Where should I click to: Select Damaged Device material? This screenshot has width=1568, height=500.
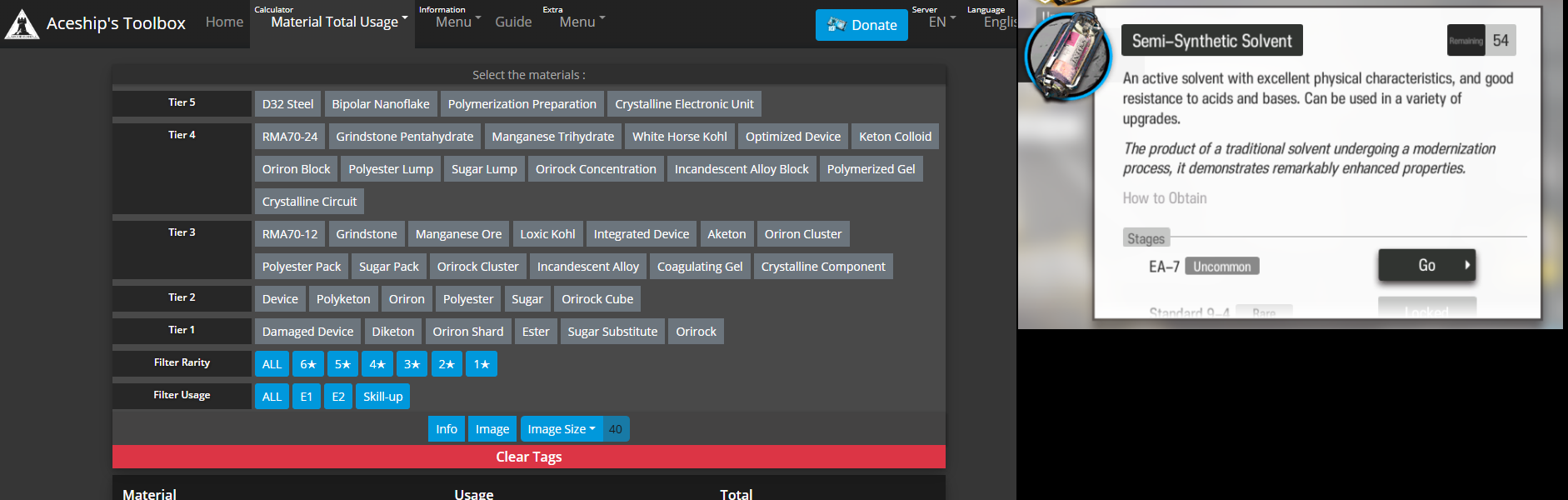(x=307, y=332)
